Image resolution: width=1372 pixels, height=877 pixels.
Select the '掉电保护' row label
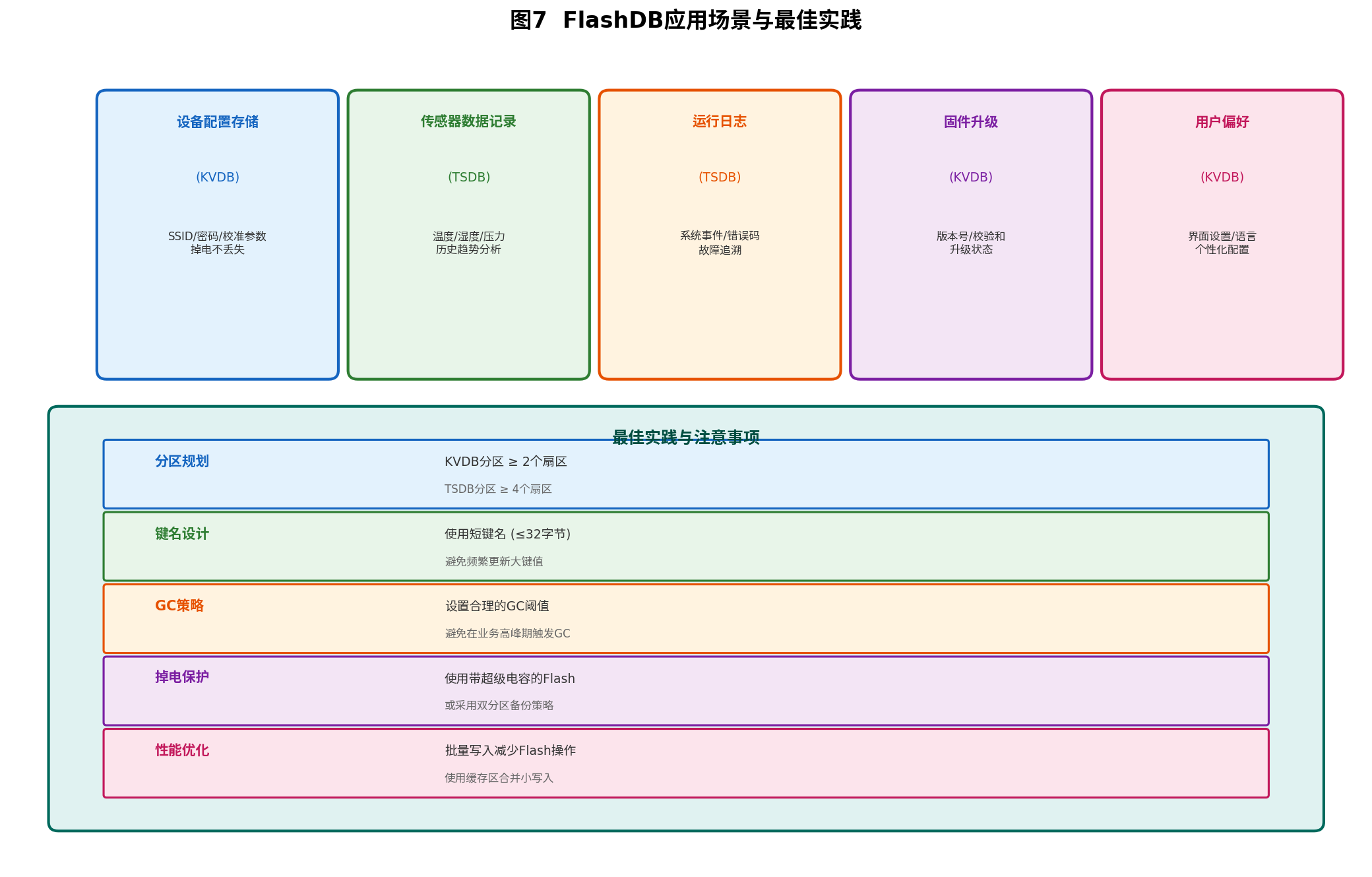pyautogui.click(x=182, y=677)
